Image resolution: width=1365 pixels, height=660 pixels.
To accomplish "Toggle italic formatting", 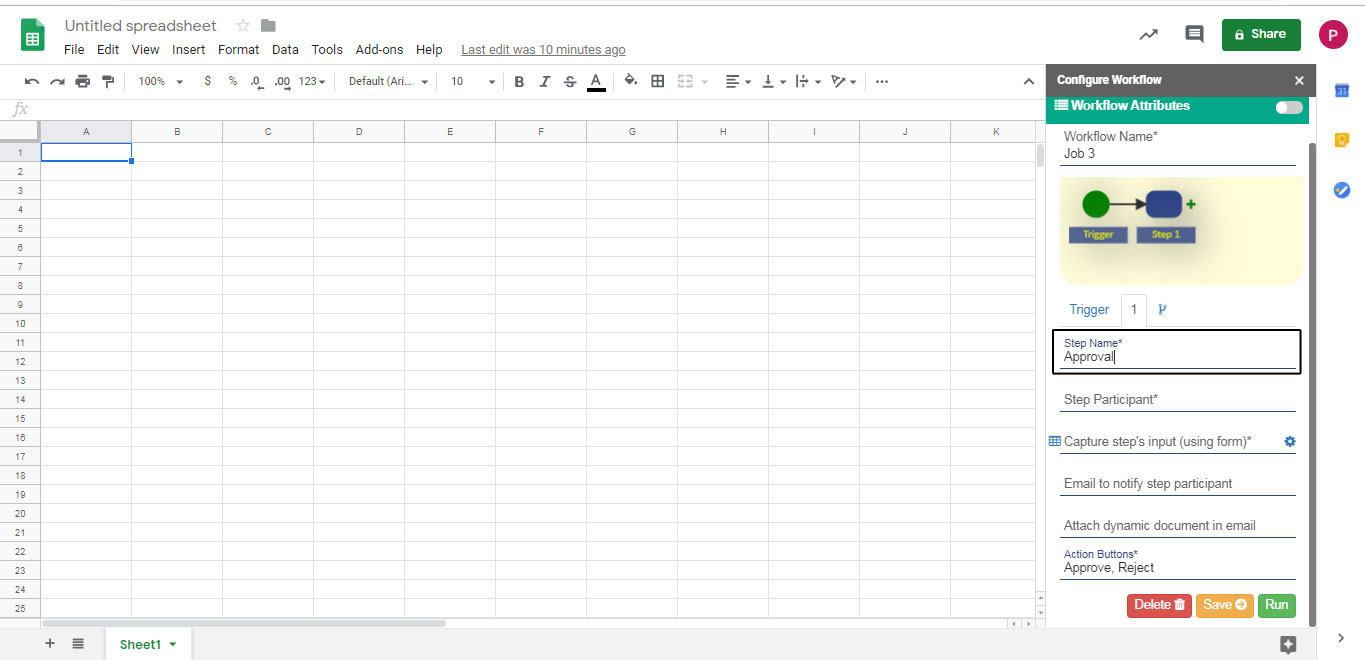I will coord(545,82).
